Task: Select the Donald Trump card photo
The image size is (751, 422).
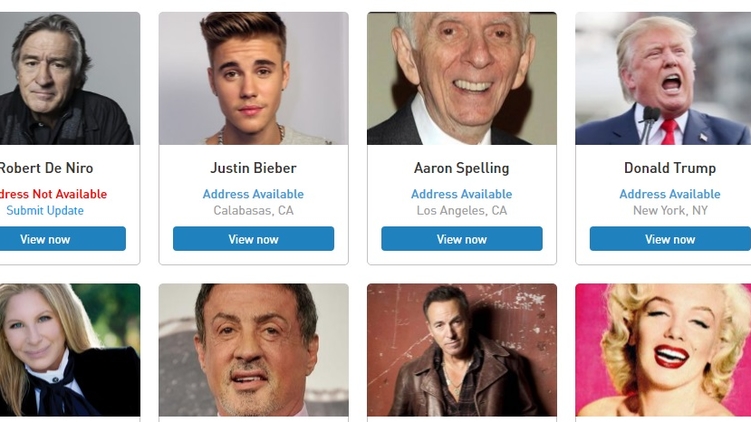Action: 663,78
